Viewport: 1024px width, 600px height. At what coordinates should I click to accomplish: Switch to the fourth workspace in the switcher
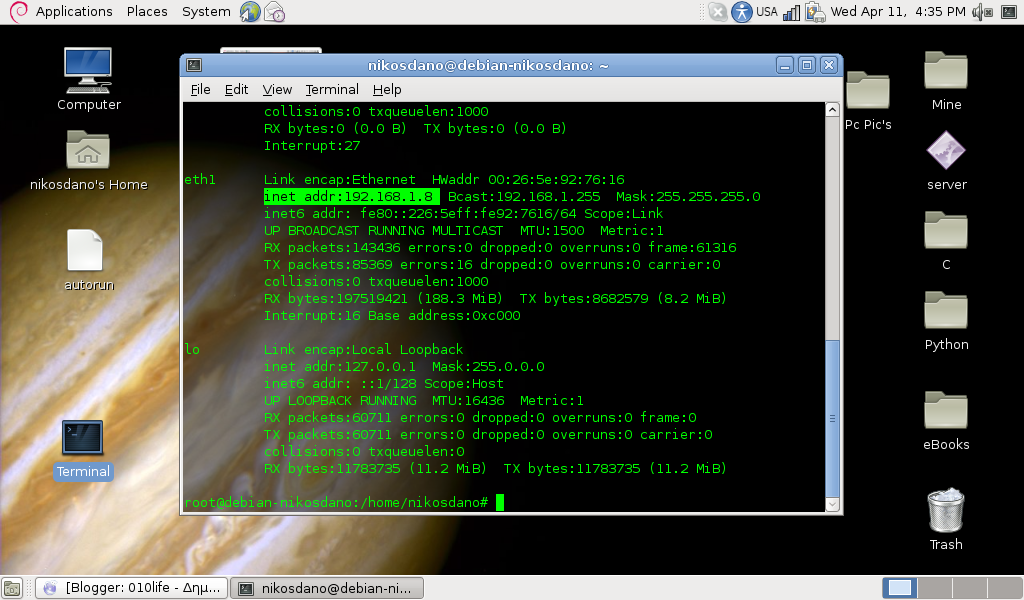pyautogui.click(x=1004, y=588)
